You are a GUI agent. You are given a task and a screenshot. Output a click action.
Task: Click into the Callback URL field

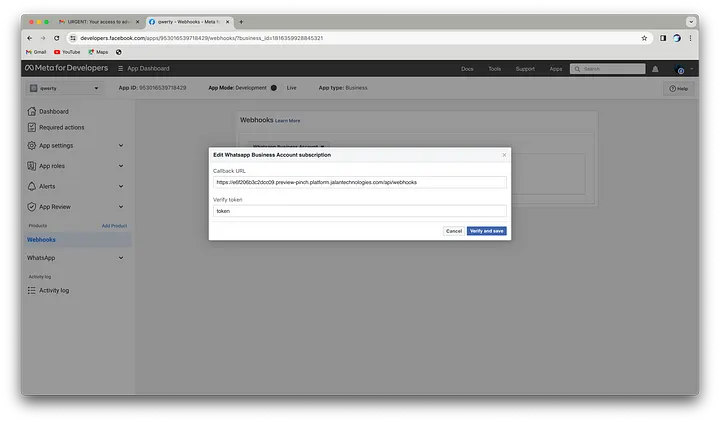click(x=360, y=182)
